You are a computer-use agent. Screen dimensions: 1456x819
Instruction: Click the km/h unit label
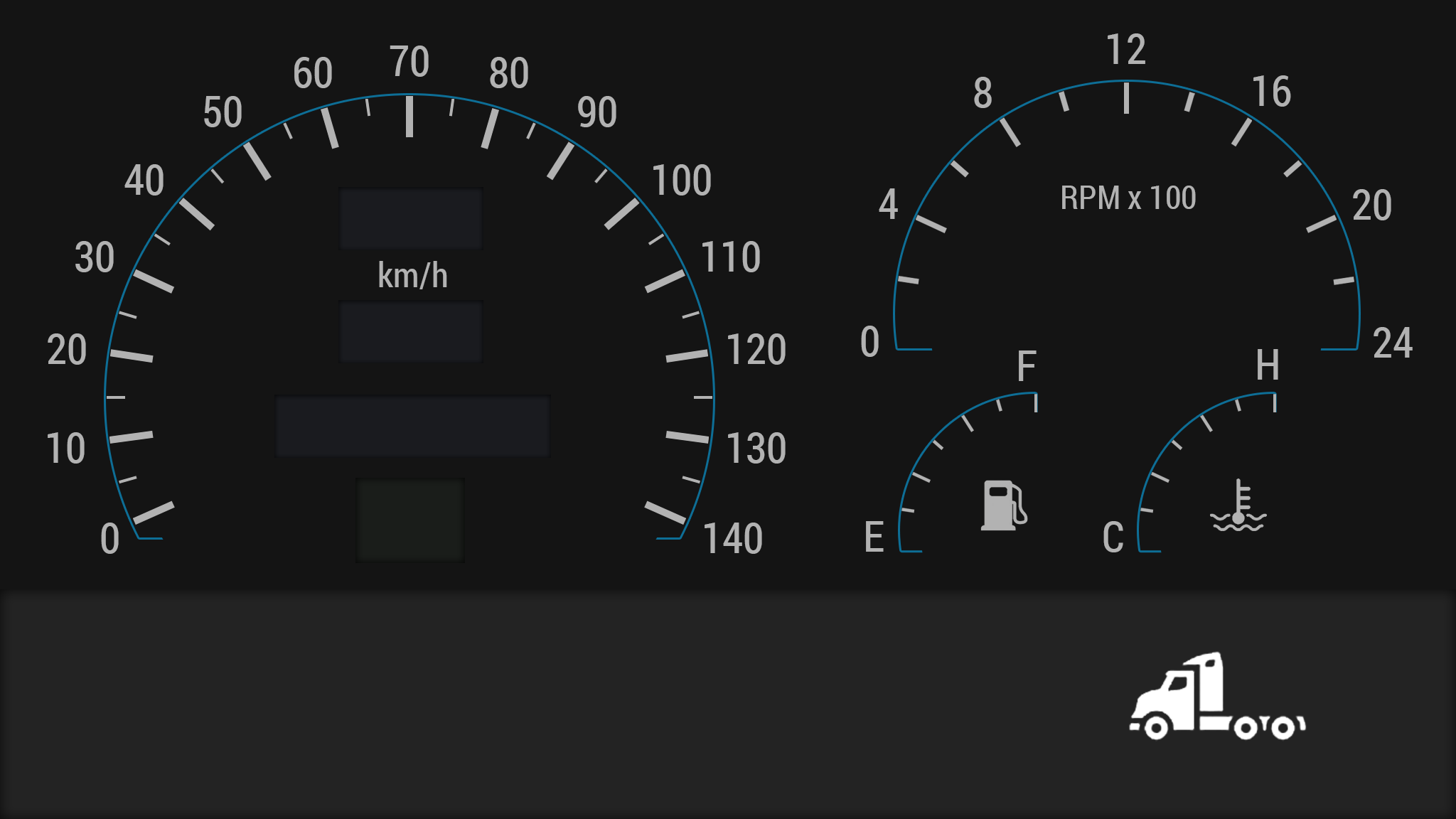pyautogui.click(x=412, y=276)
